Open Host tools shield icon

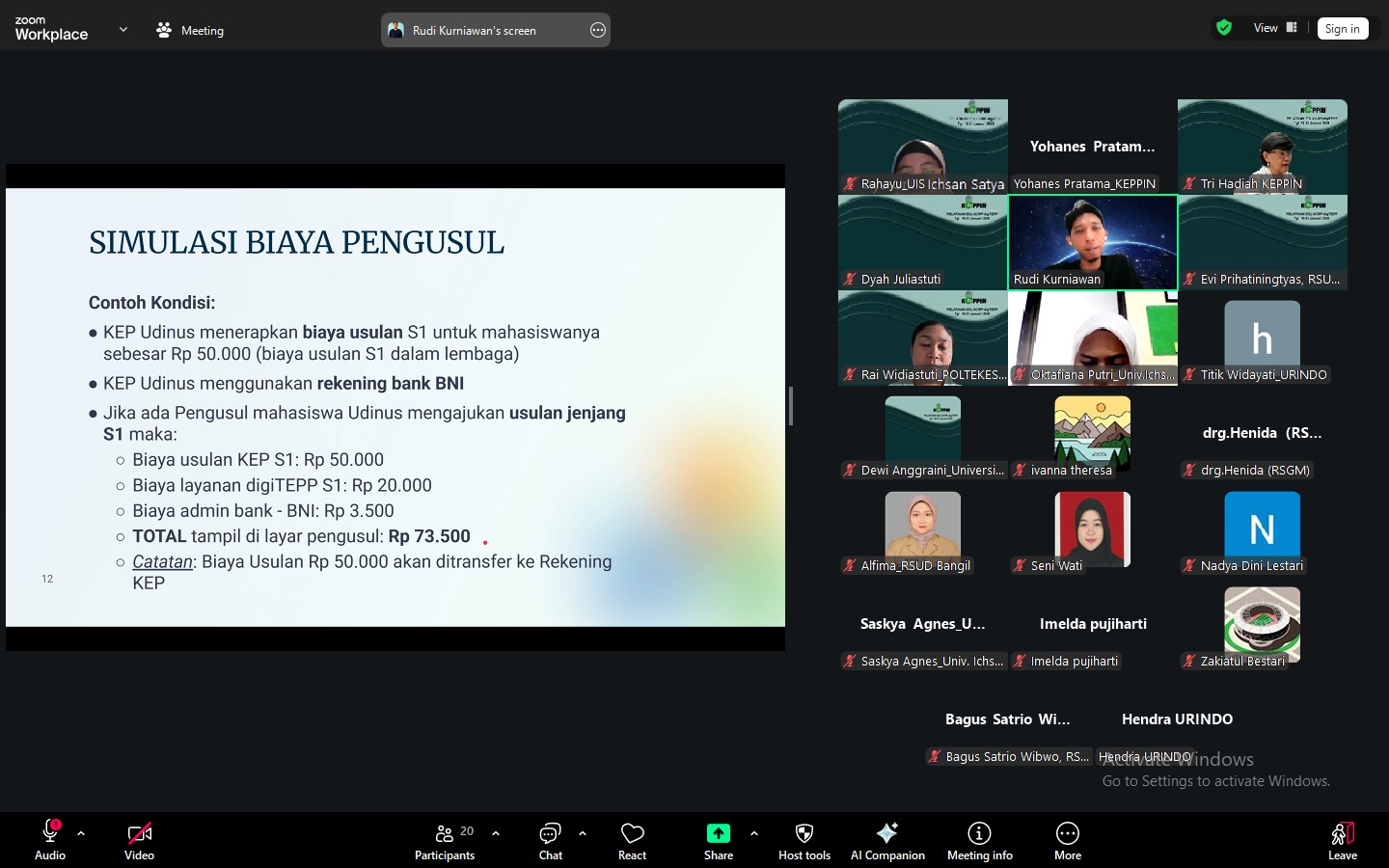[803, 834]
